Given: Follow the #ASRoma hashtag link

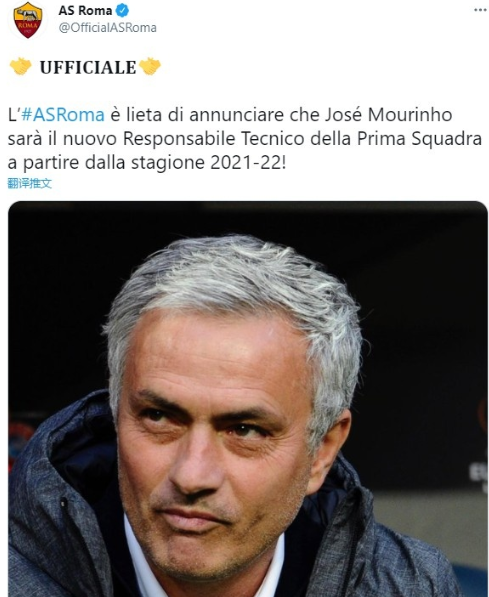Looking at the screenshot, I should pyautogui.click(x=63, y=115).
